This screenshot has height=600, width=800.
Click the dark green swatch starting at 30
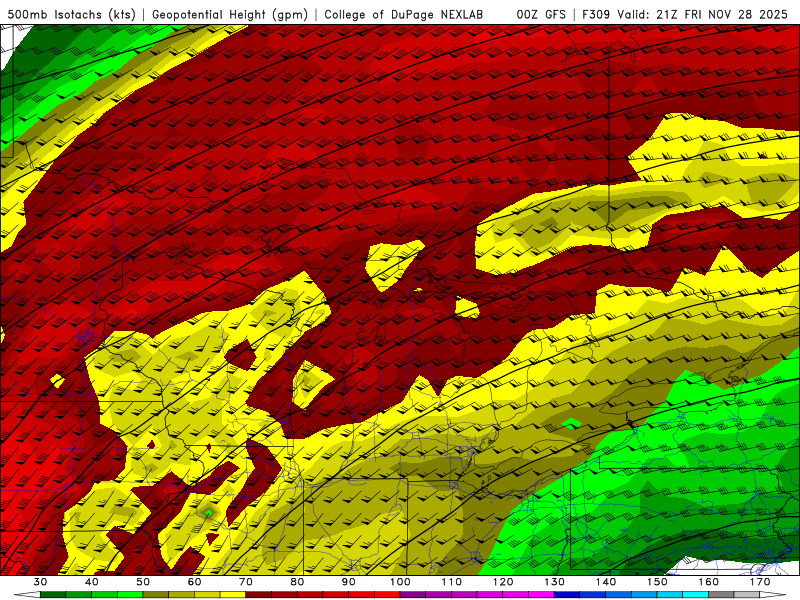(x=53, y=595)
